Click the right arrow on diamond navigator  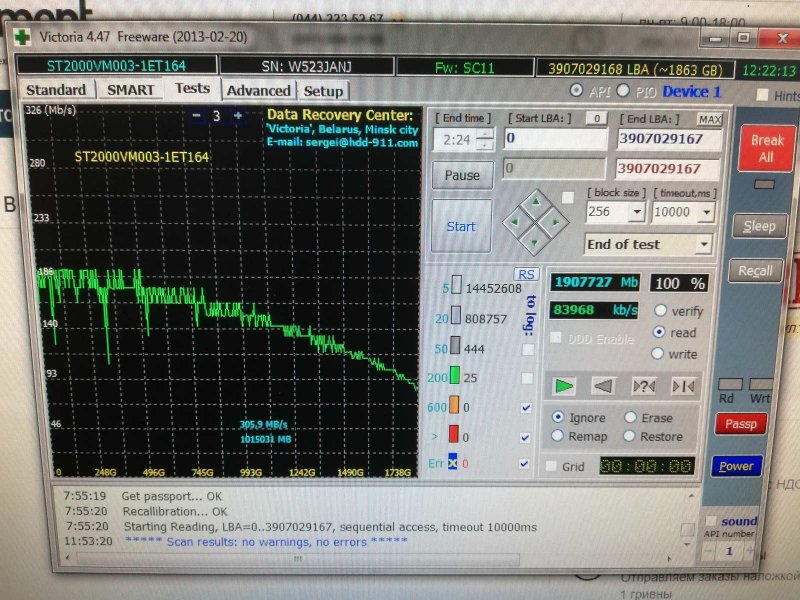pyautogui.click(x=555, y=222)
